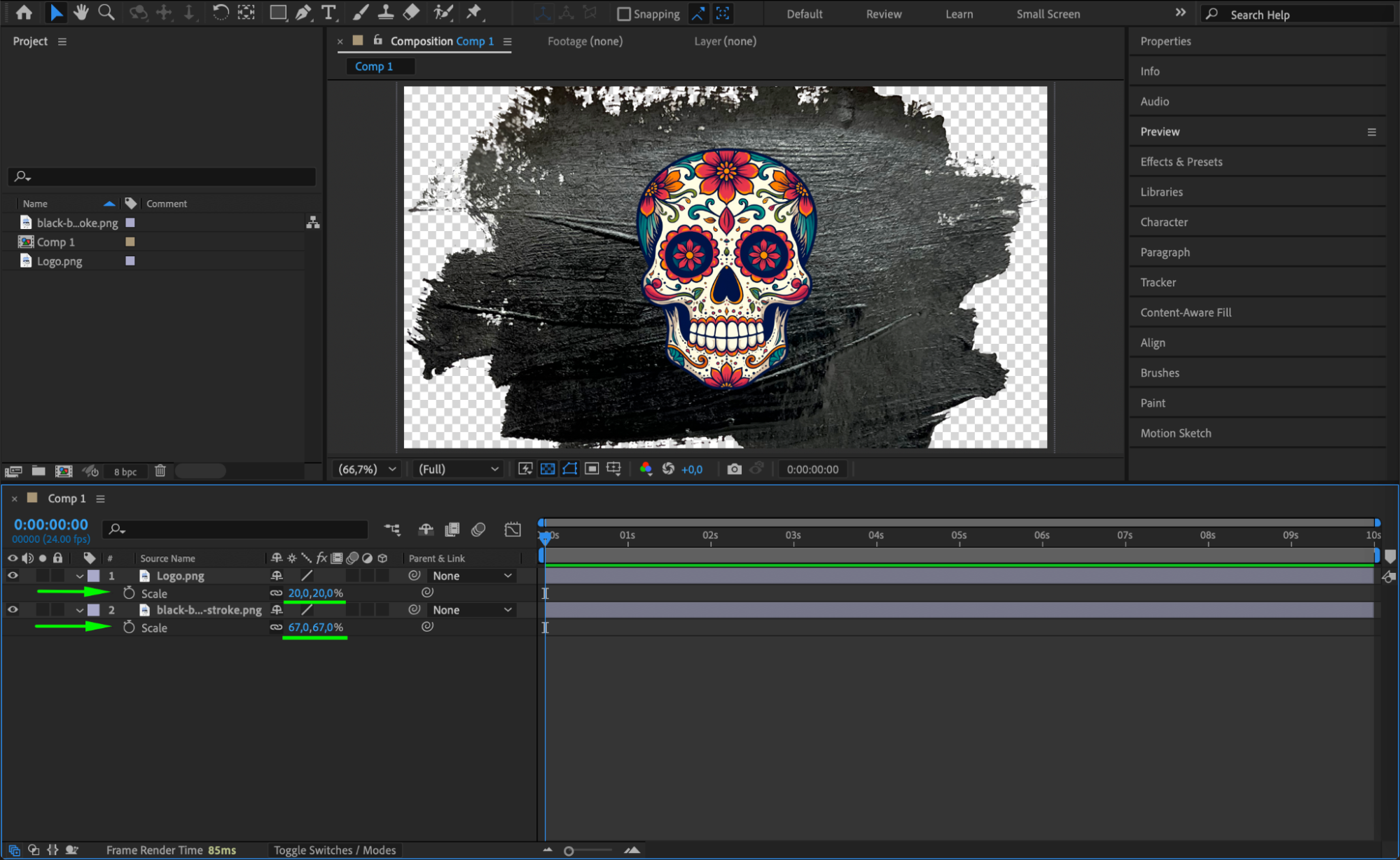Image resolution: width=1400 pixels, height=860 pixels.
Task: Select the Eraser tool
Action: coord(412,12)
